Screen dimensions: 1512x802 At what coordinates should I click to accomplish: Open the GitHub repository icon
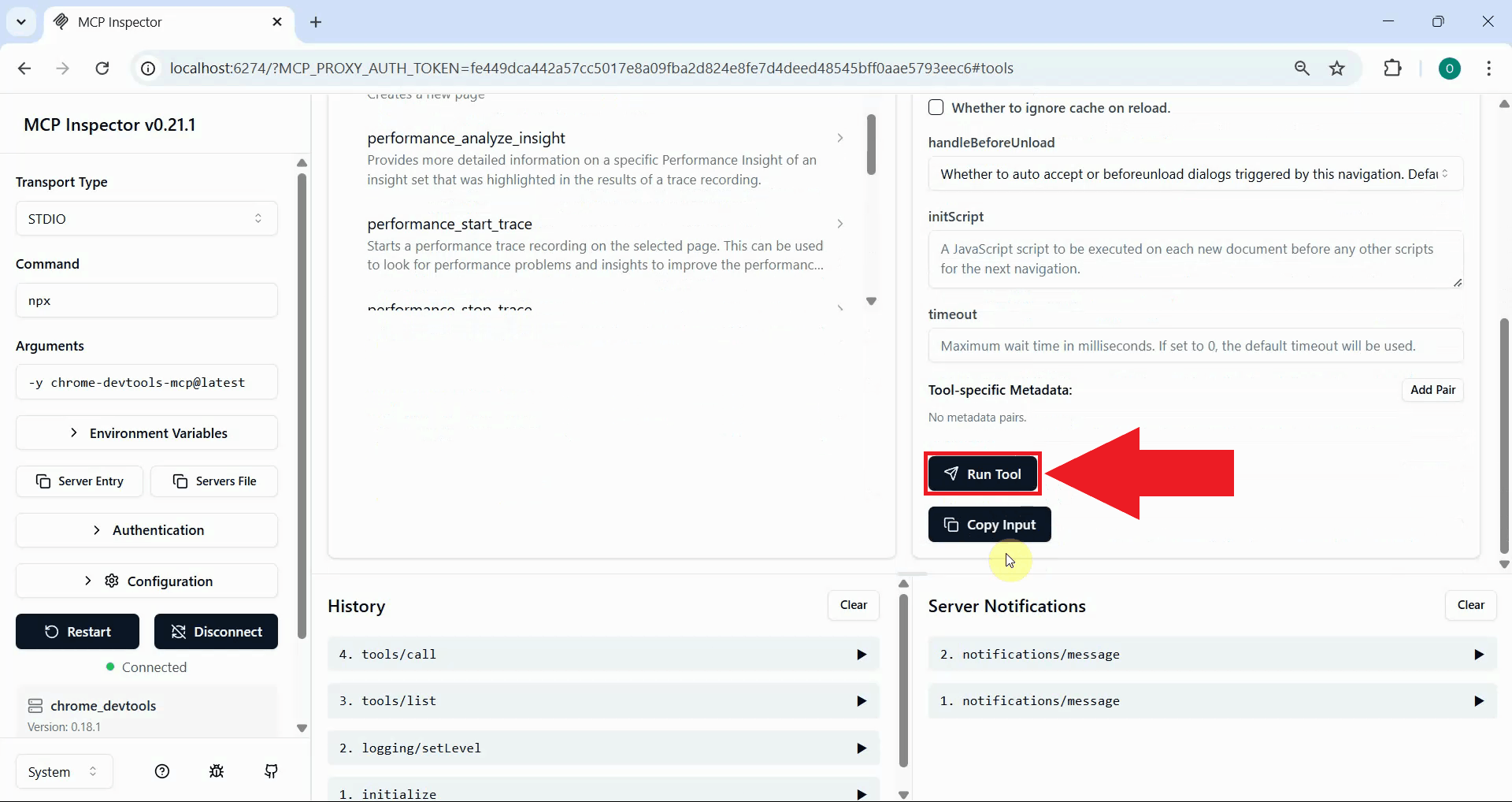pos(271,772)
